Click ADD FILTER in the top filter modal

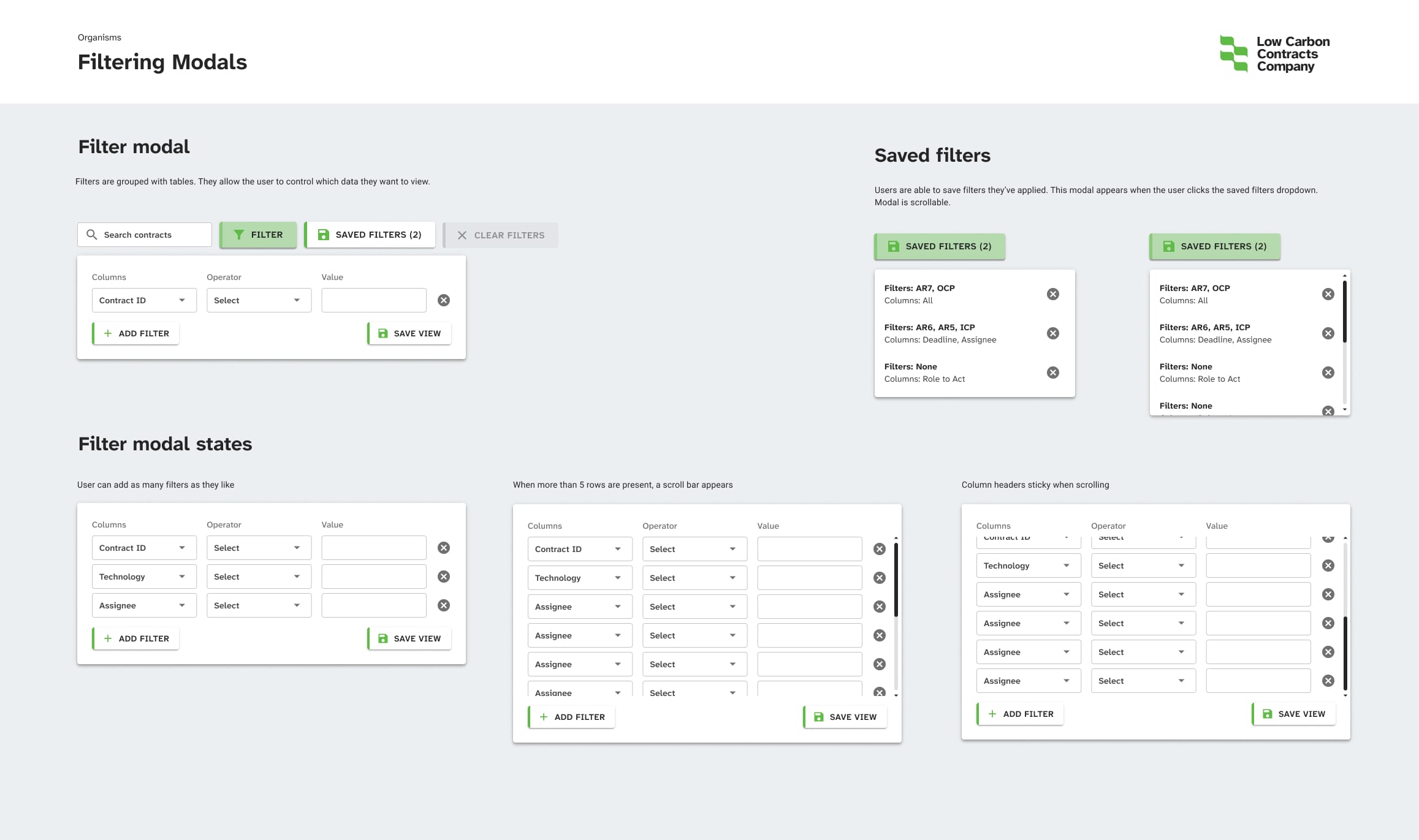(x=136, y=333)
